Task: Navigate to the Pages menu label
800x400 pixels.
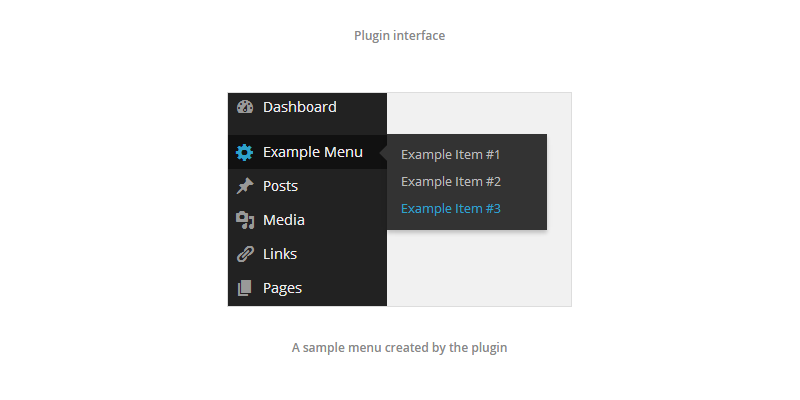Action: 282,288
